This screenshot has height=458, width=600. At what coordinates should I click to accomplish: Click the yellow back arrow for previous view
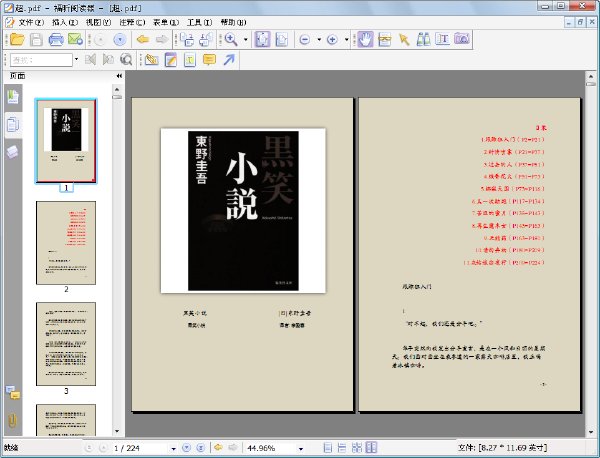tap(143, 39)
